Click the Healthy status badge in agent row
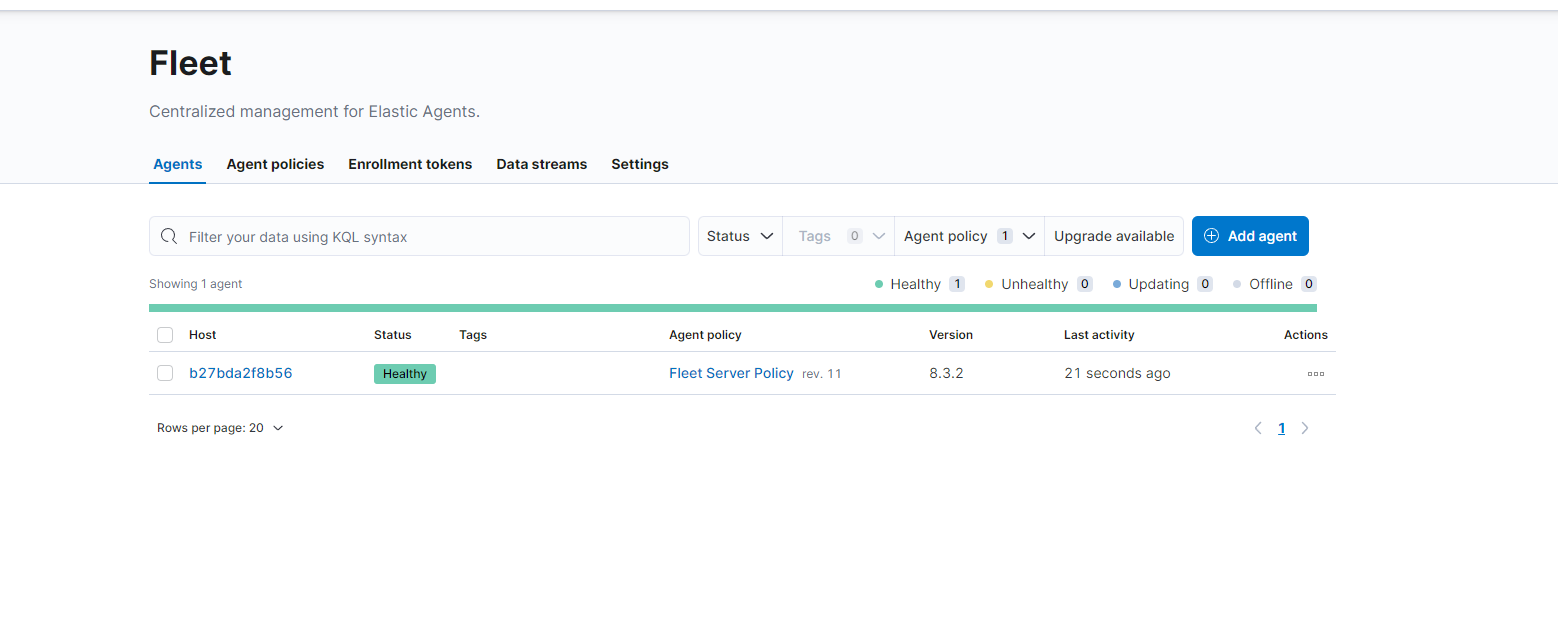Image resolution: width=1558 pixels, height=619 pixels. 405,374
